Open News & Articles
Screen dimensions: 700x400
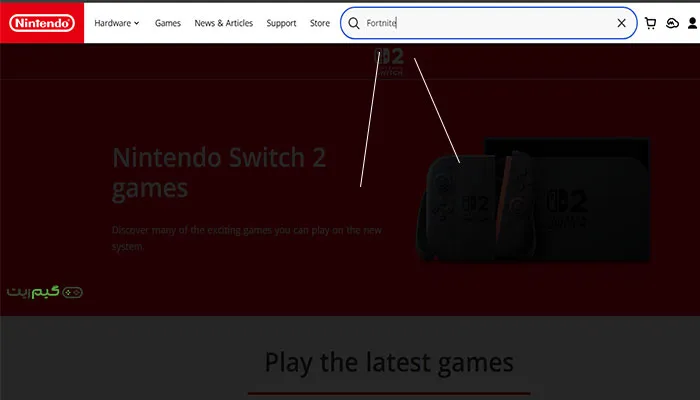[x=224, y=23]
